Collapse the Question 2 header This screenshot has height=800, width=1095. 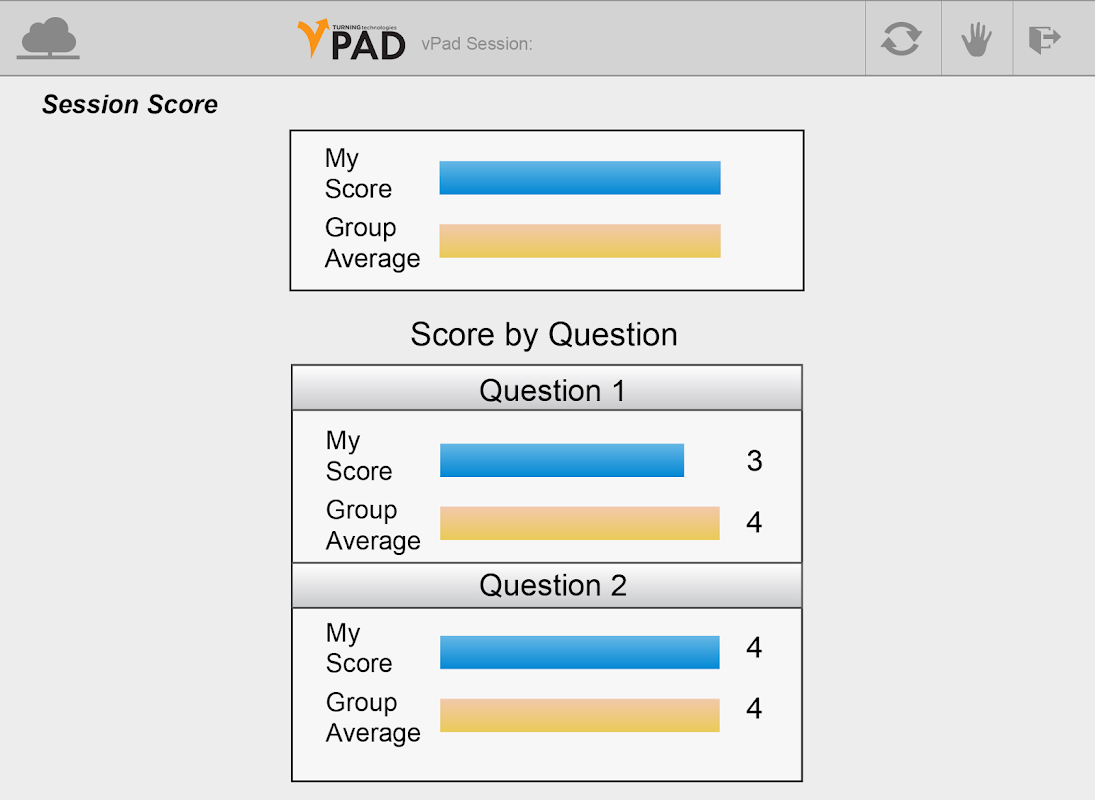point(547,585)
